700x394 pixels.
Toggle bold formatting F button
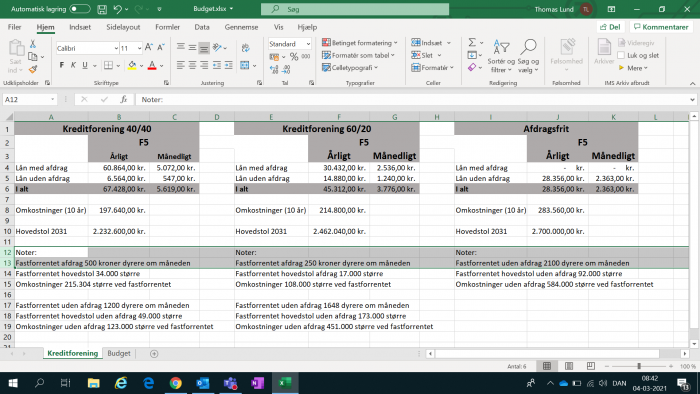pos(62,66)
